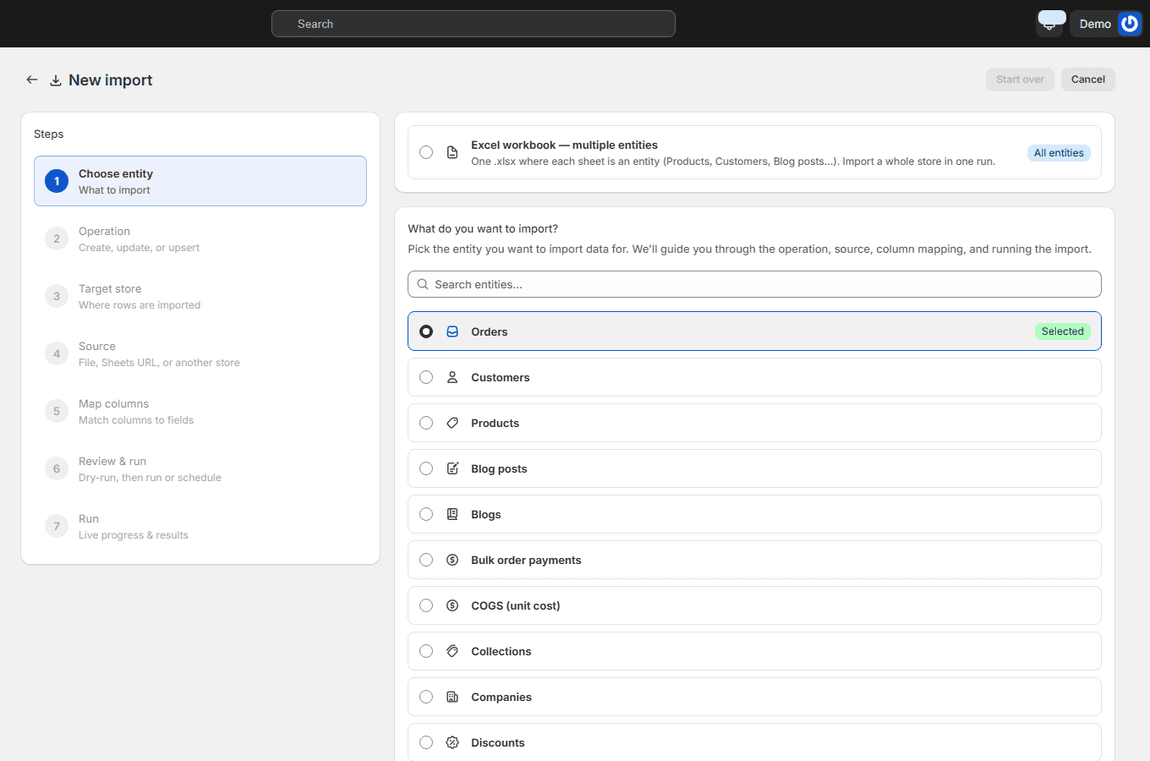Viewport: 1150px width, 761px height.
Task: Click the Companies entity label
Action: pos(501,696)
